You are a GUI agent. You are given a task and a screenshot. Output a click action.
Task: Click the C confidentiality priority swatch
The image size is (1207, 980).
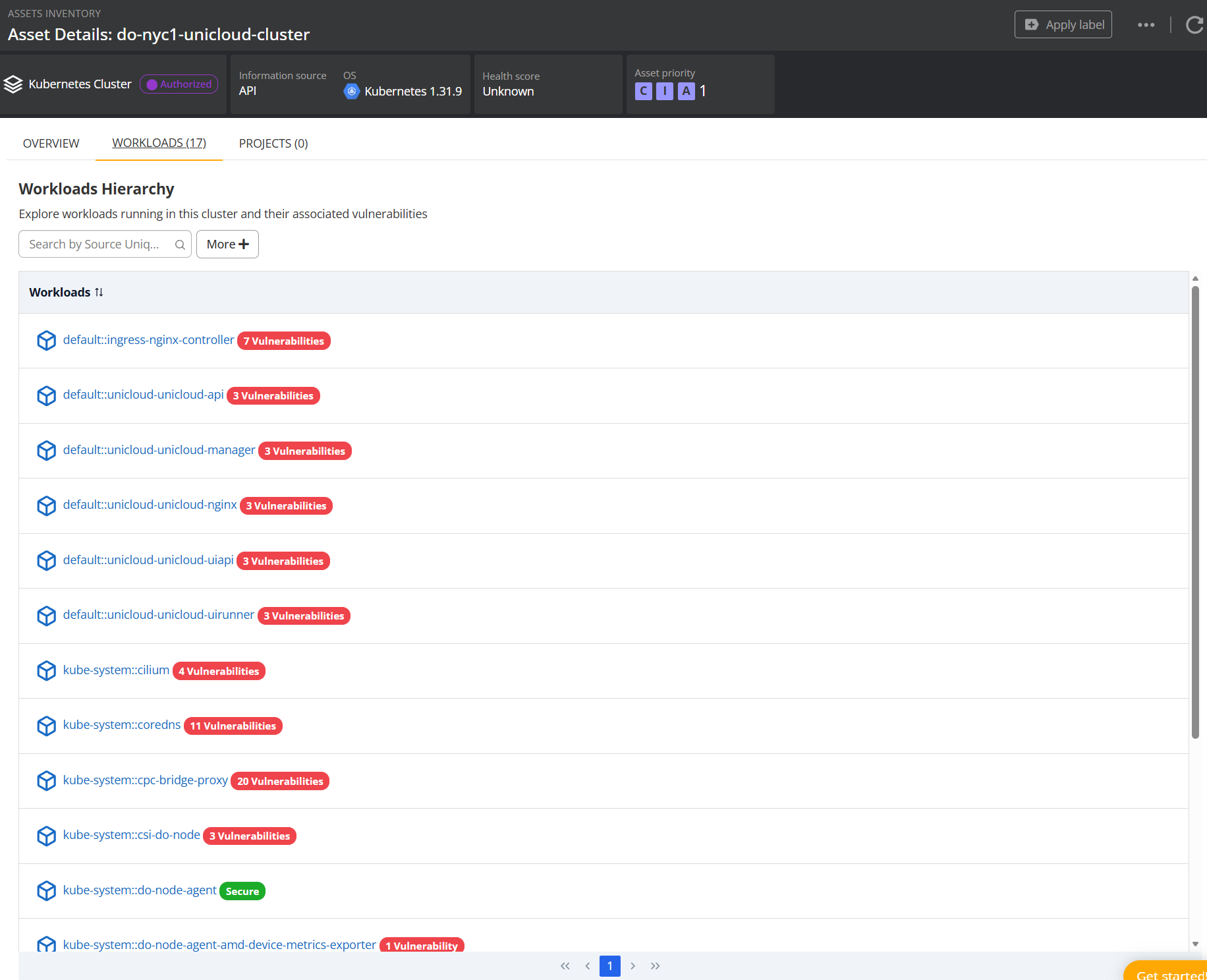click(643, 92)
